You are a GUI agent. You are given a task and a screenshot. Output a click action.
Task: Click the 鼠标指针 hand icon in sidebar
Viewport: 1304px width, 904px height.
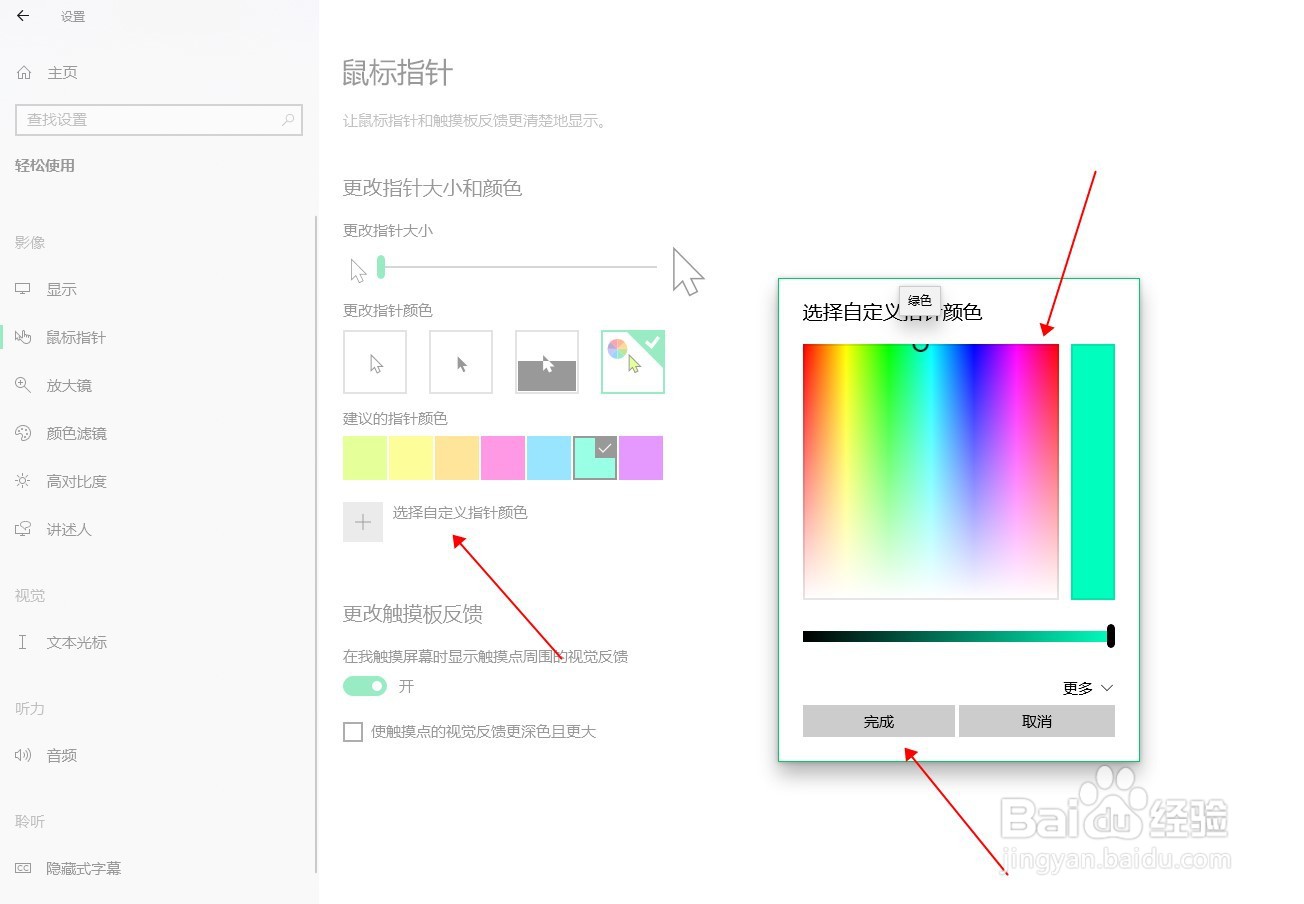[23, 337]
